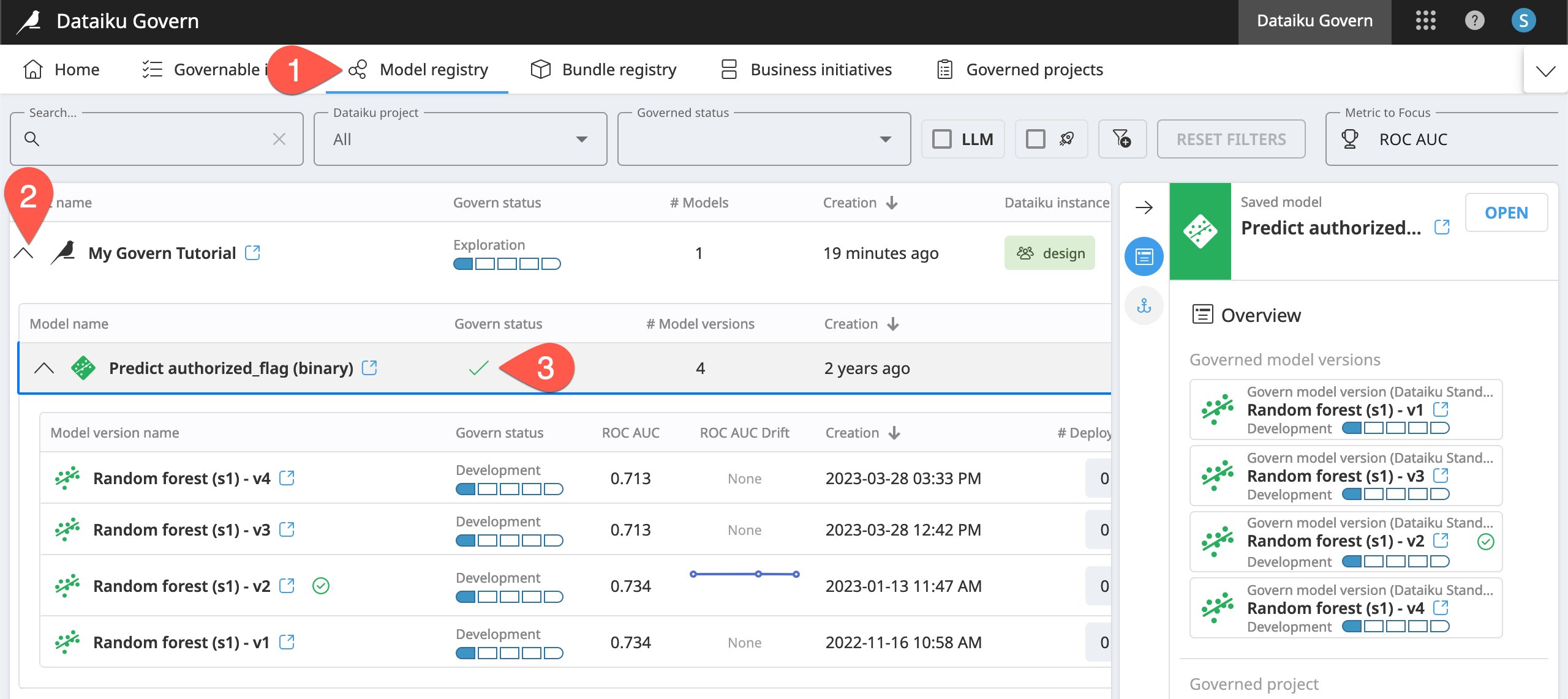Click the Overview section heading
The height and width of the screenshot is (699, 1568).
tap(1246, 315)
